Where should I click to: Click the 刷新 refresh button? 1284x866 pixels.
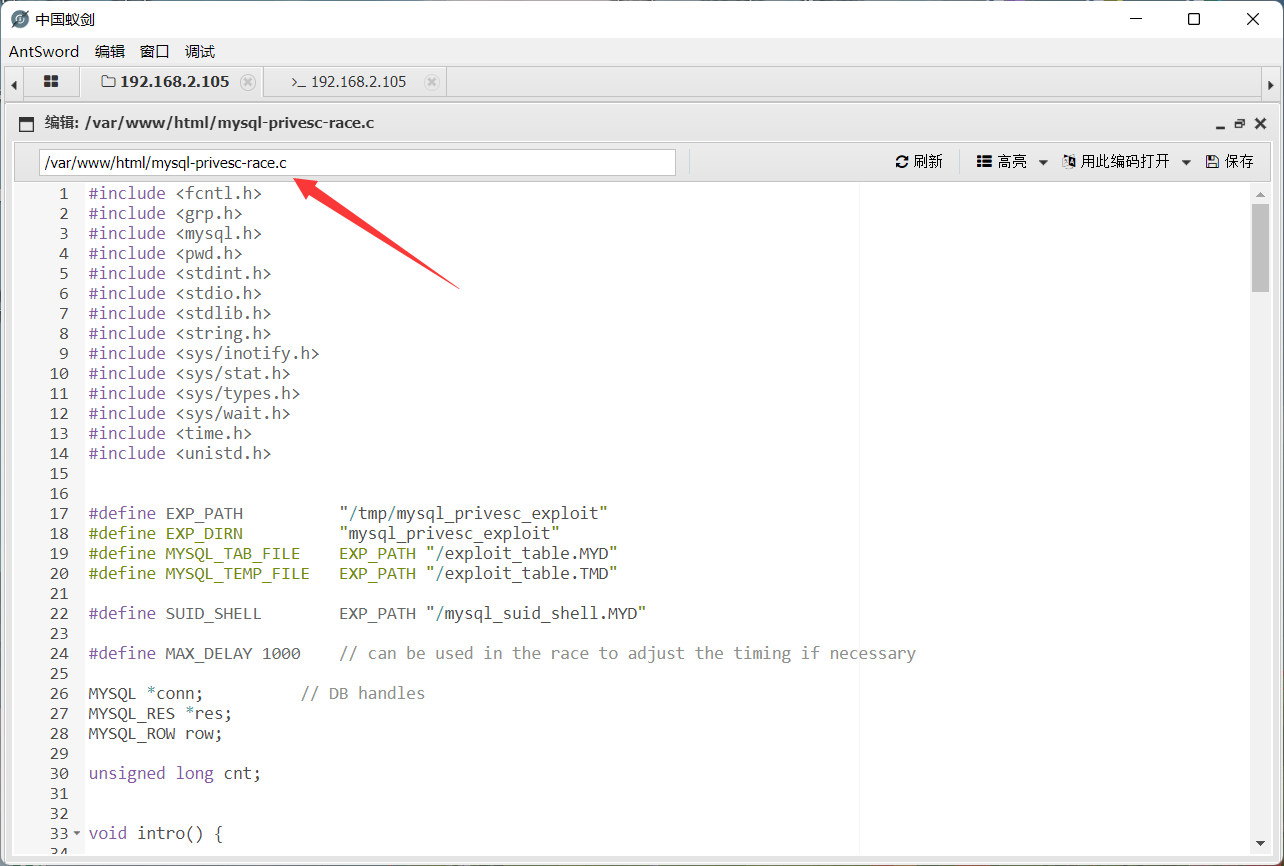tap(919, 162)
